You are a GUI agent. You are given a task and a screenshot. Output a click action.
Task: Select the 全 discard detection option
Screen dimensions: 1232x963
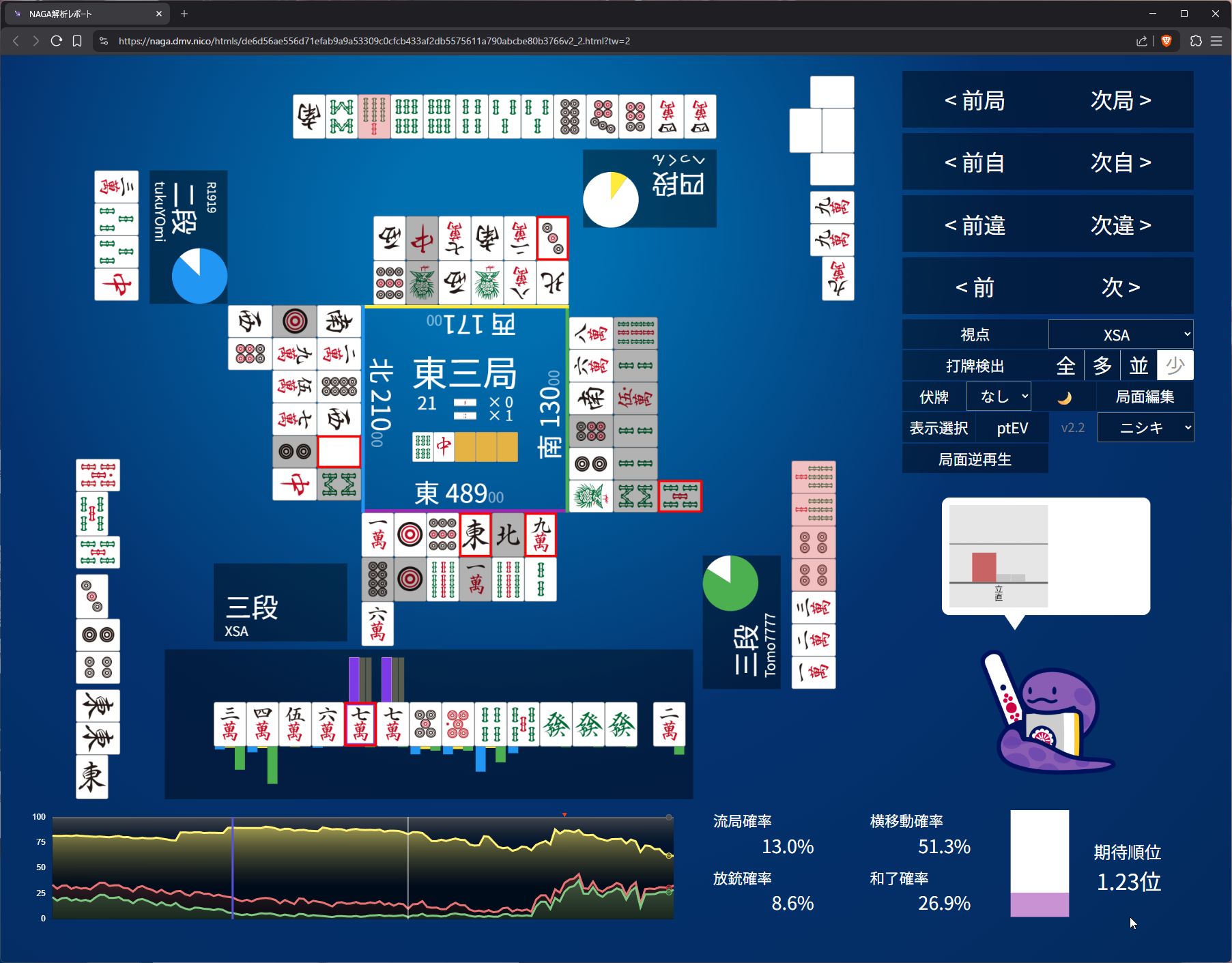1065,366
